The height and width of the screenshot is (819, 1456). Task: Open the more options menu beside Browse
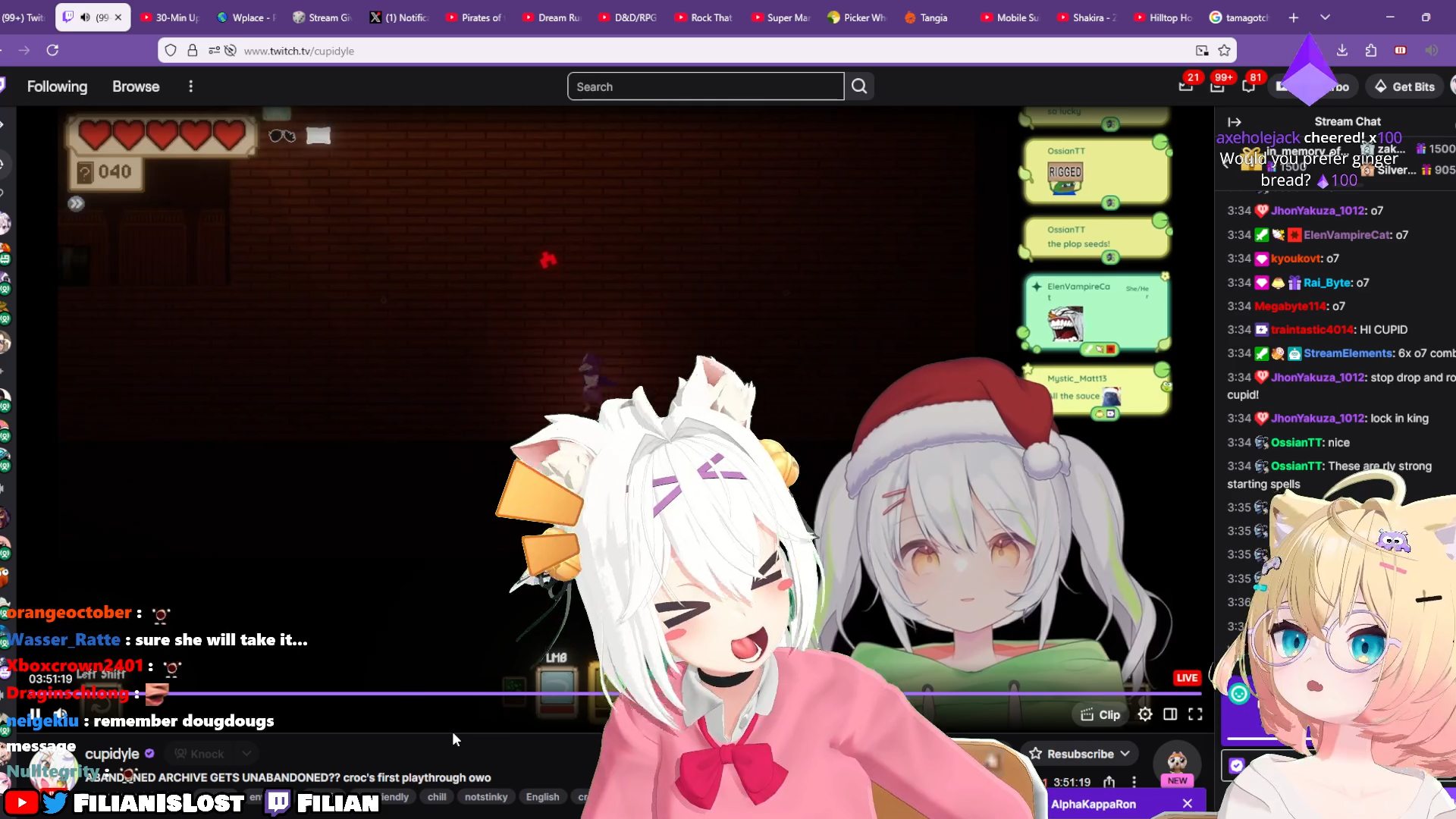190,86
